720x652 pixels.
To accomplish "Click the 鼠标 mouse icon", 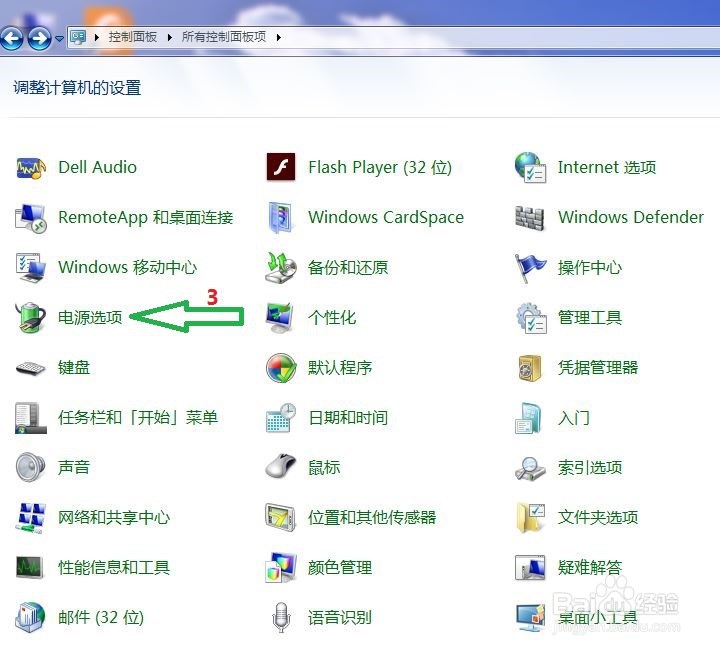I will [x=281, y=466].
